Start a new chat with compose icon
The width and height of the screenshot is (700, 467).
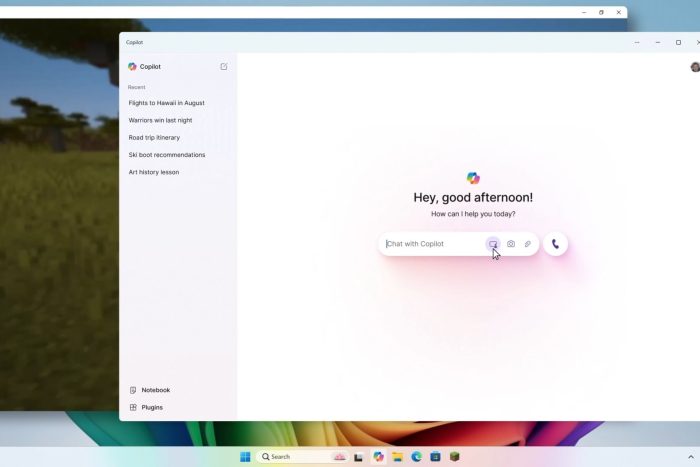[224, 67]
